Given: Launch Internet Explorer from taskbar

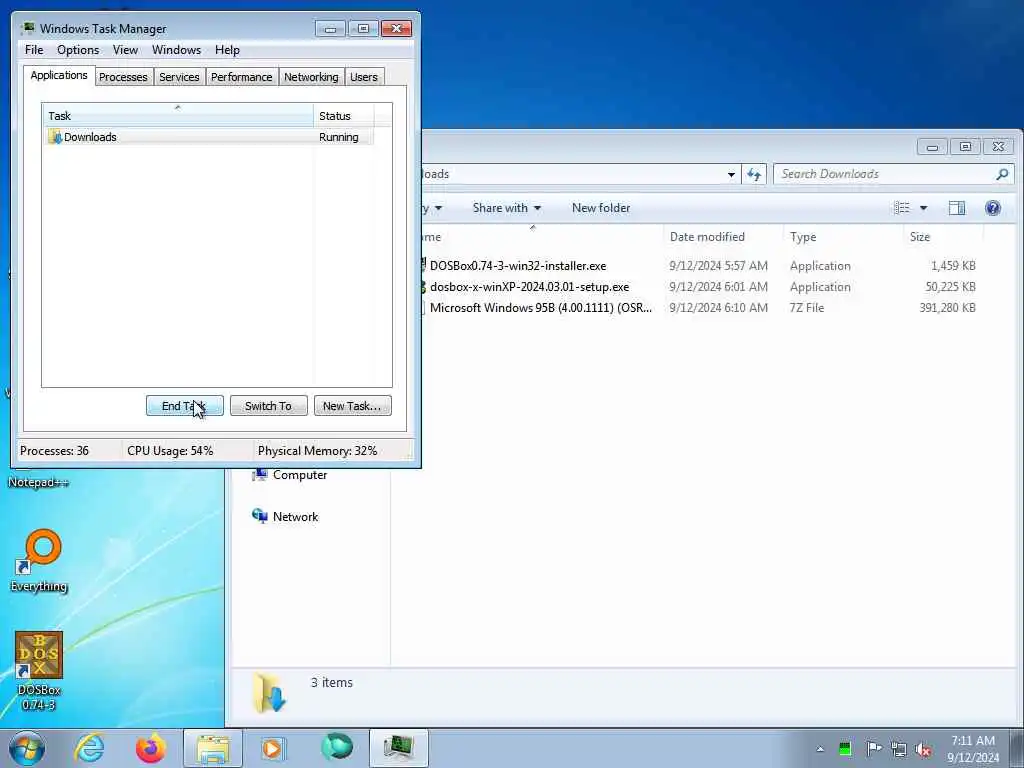Looking at the screenshot, I should [x=89, y=748].
